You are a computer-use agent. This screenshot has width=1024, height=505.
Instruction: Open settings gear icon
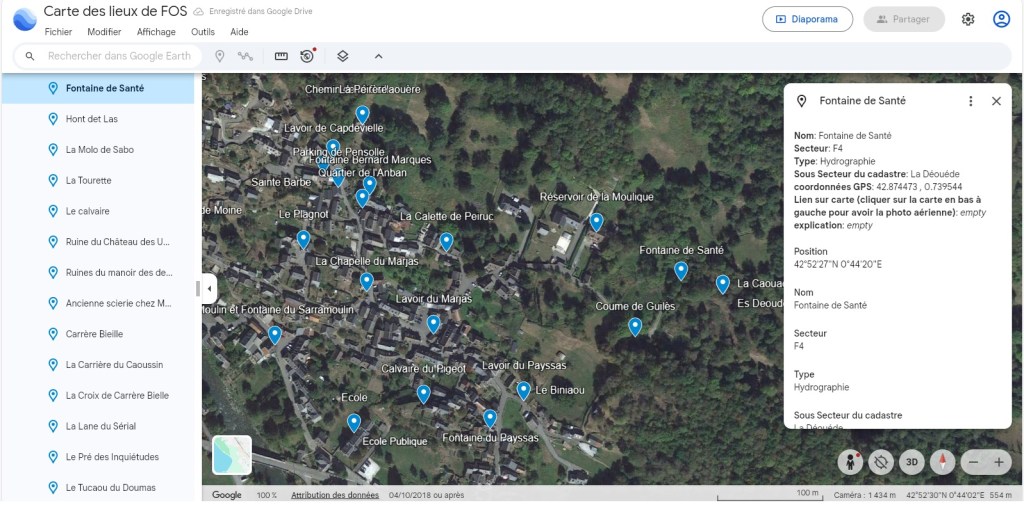(x=968, y=19)
